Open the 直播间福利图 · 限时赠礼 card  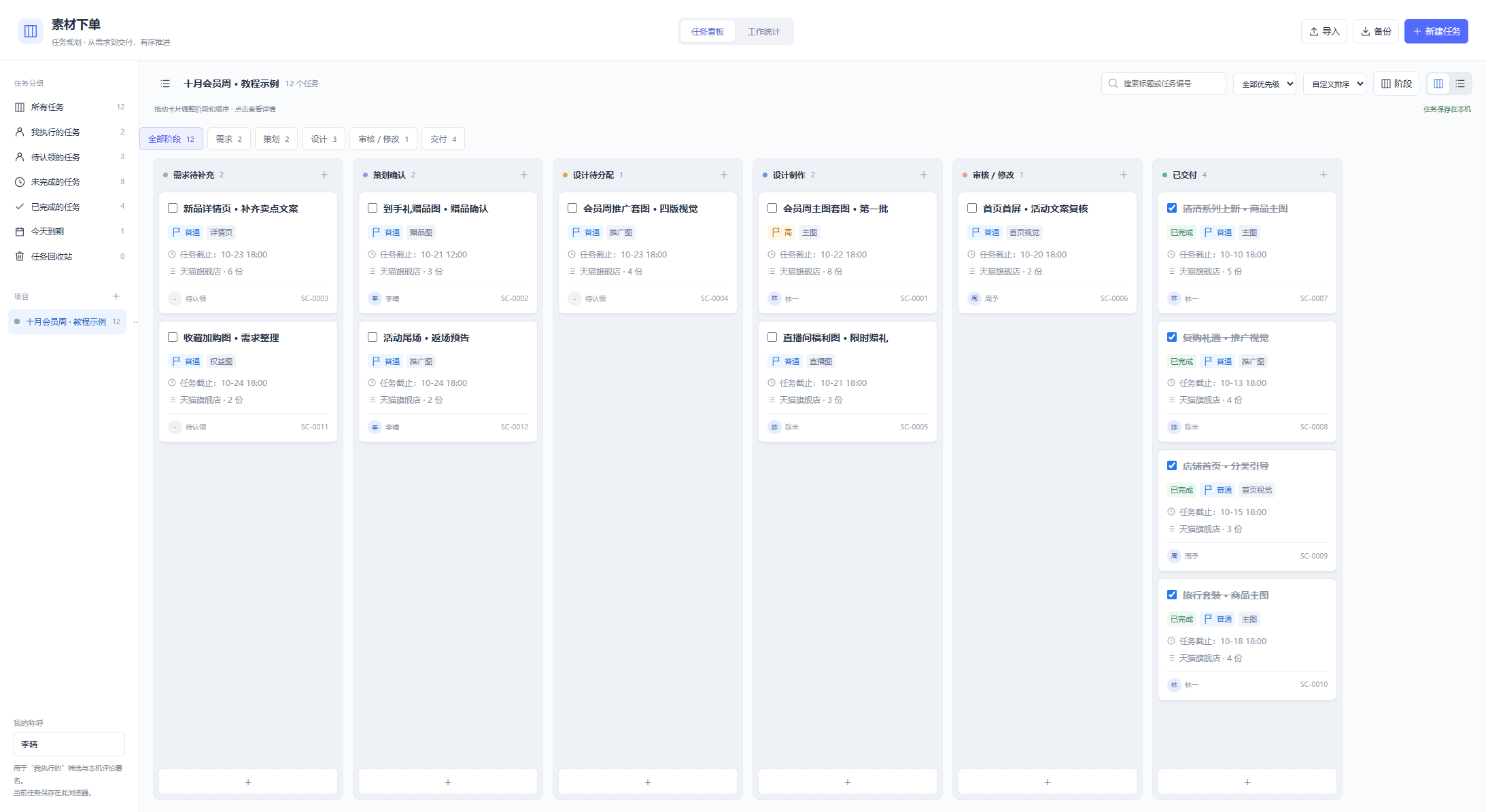point(848,382)
